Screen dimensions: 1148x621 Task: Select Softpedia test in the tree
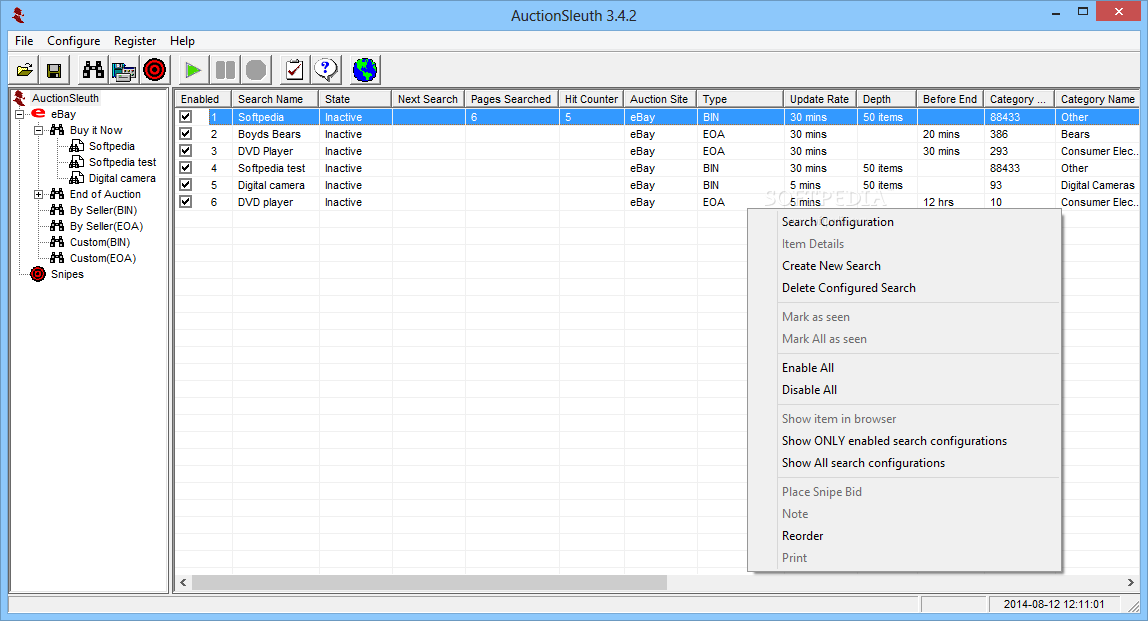122,163
